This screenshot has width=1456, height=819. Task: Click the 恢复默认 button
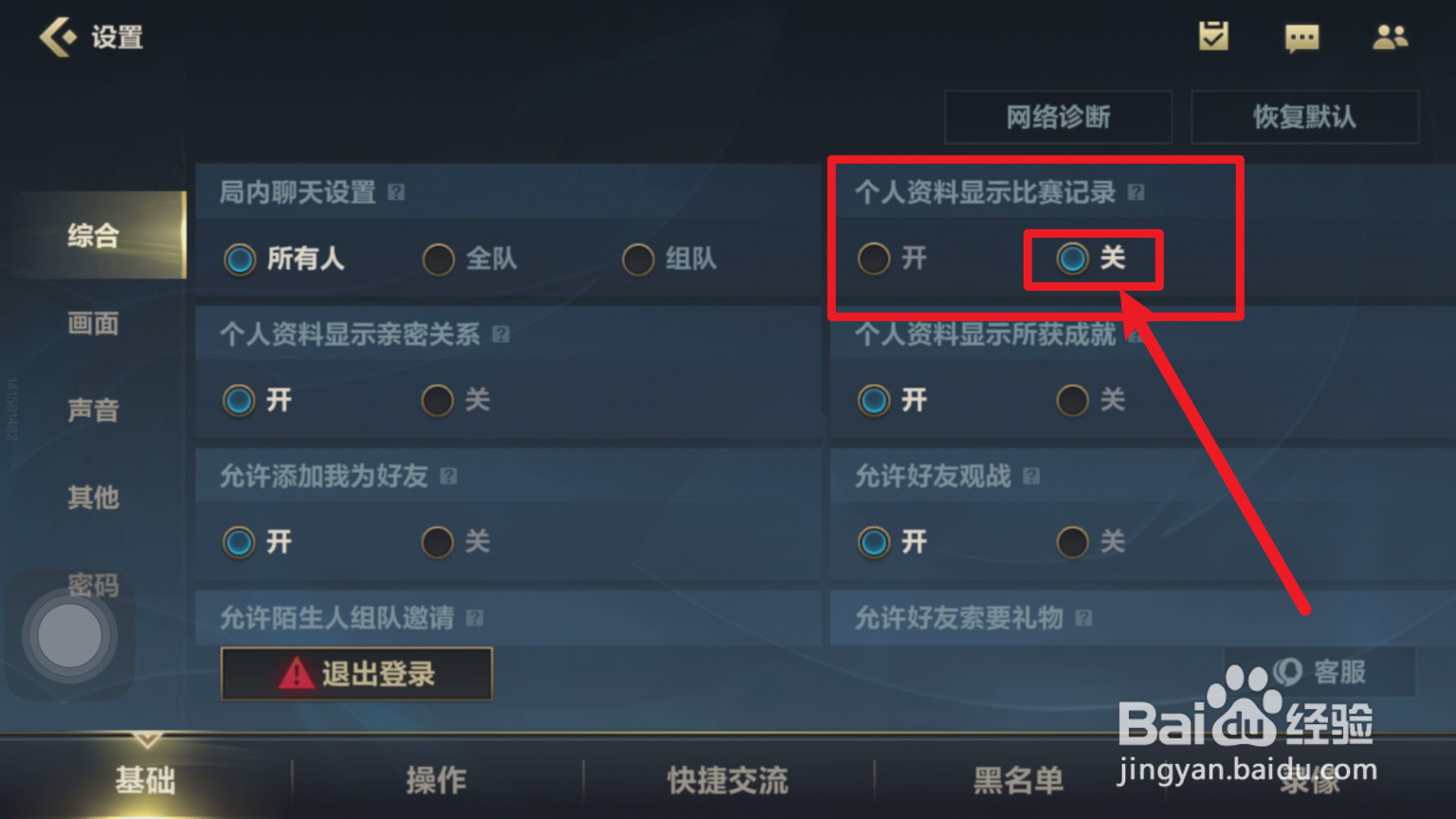pos(1304,117)
